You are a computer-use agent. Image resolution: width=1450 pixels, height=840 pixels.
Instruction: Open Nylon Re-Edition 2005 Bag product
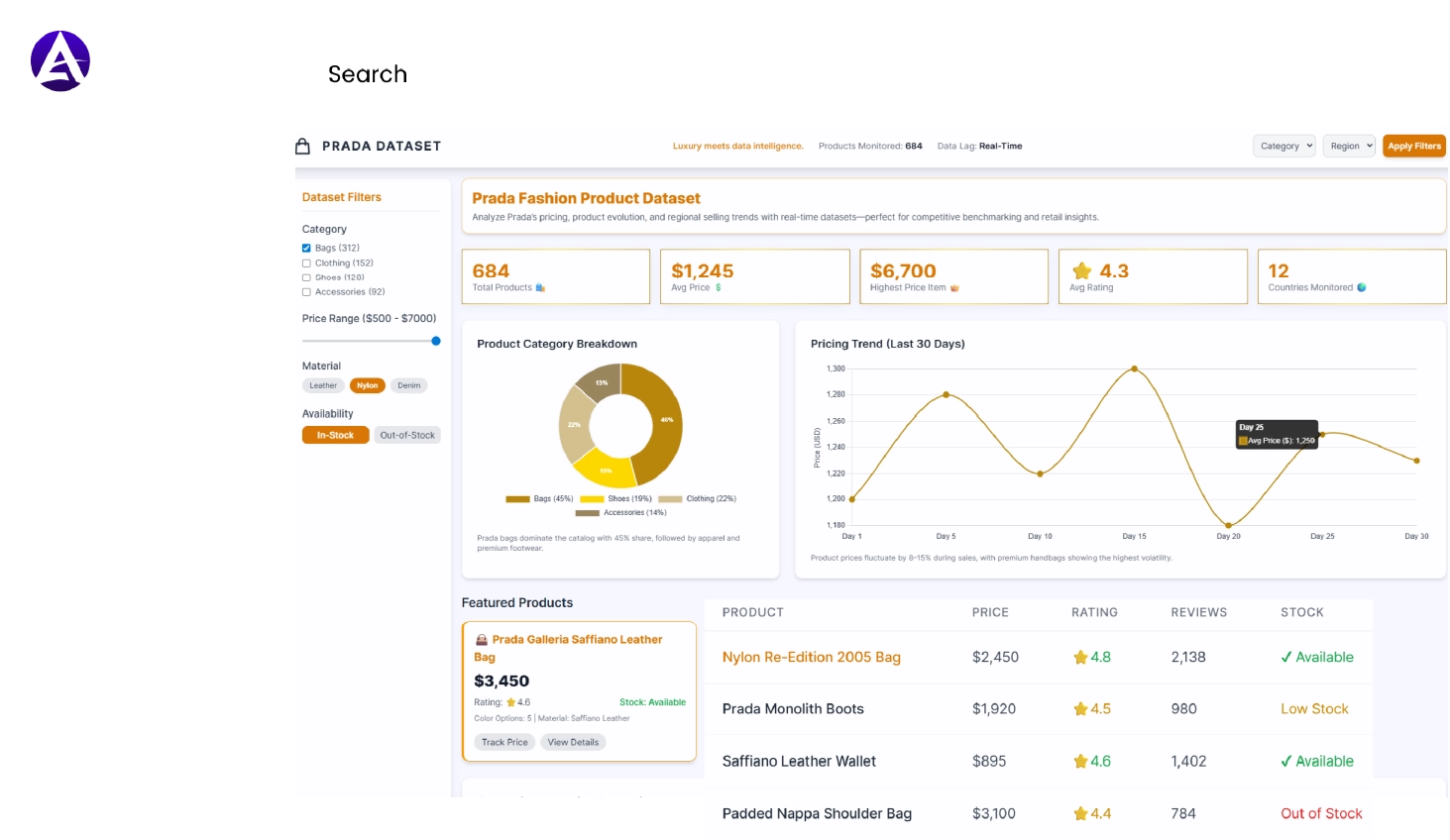812,657
